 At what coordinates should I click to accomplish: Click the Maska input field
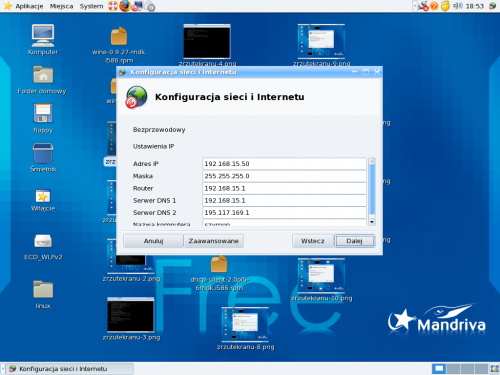click(x=284, y=176)
